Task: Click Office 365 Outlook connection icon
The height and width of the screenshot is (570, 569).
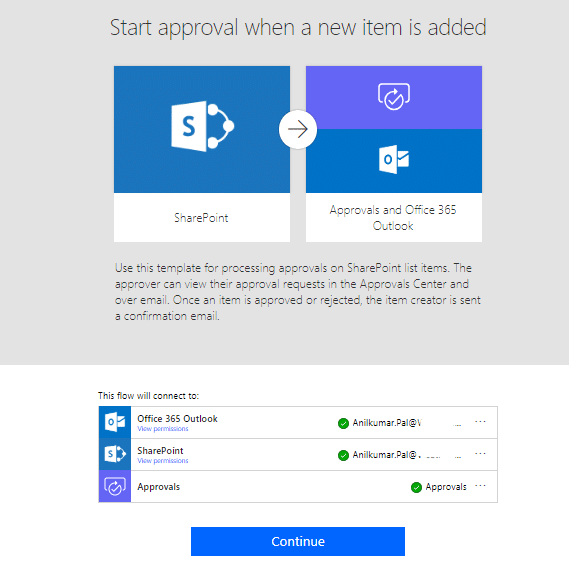Action: click(x=115, y=422)
